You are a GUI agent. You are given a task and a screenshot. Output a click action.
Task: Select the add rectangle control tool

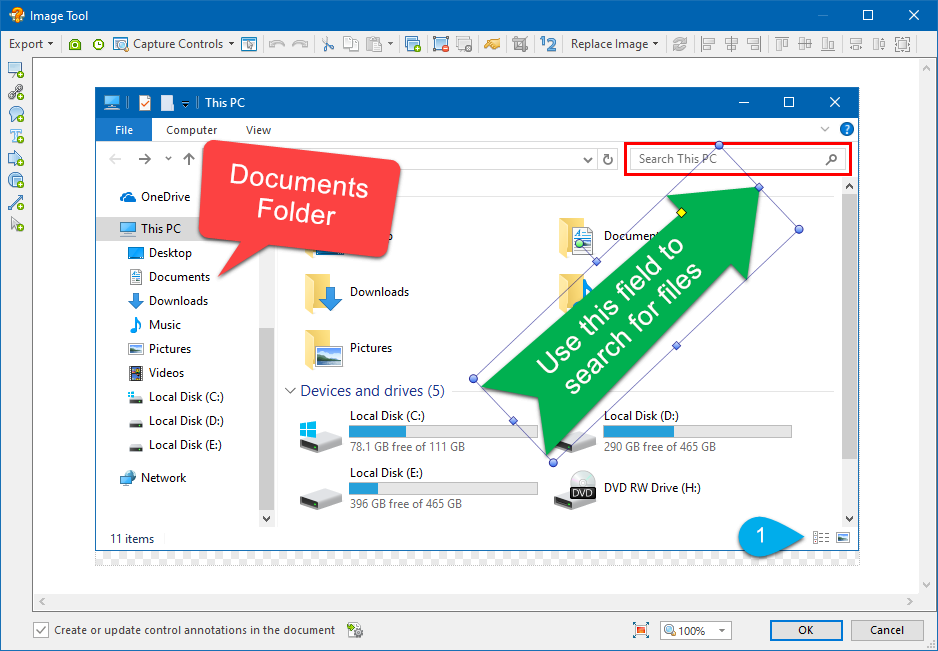tap(16, 70)
